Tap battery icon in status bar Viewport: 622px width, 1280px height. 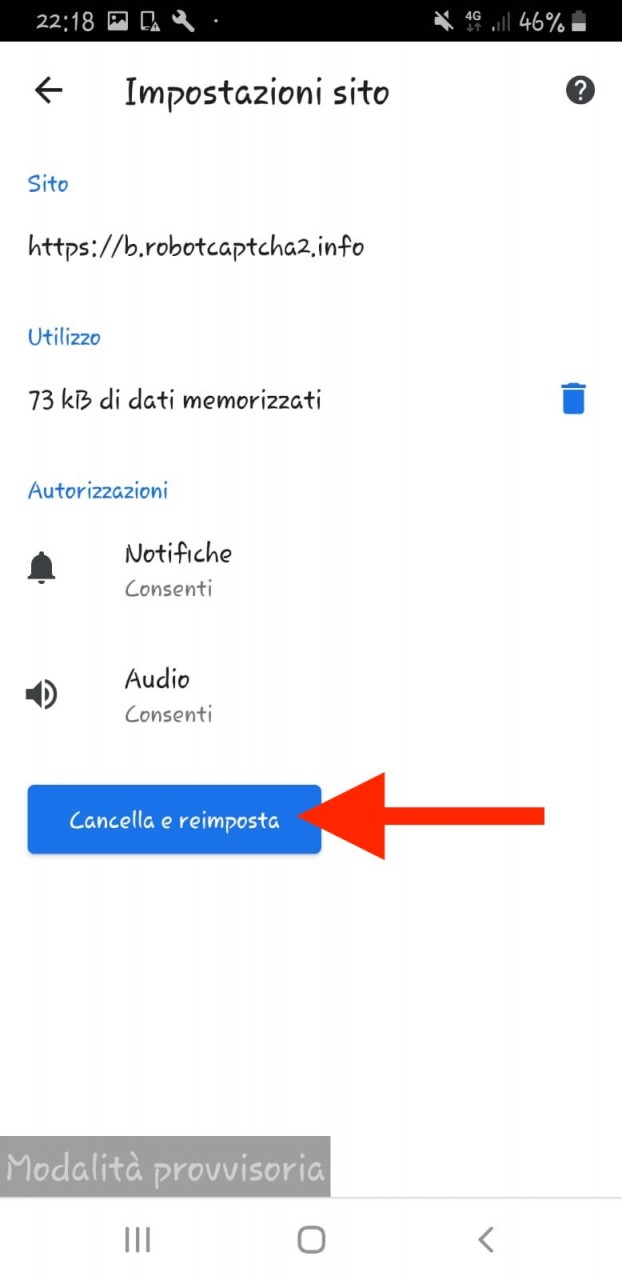(x=579, y=21)
